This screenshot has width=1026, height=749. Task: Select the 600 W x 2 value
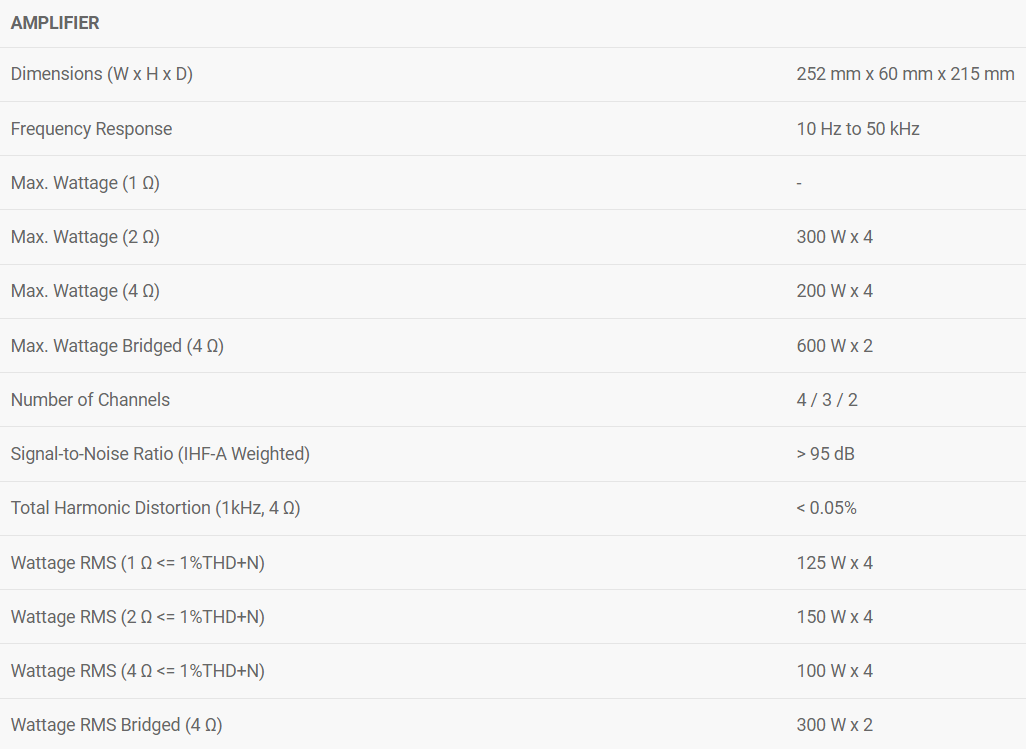tap(834, 346)
